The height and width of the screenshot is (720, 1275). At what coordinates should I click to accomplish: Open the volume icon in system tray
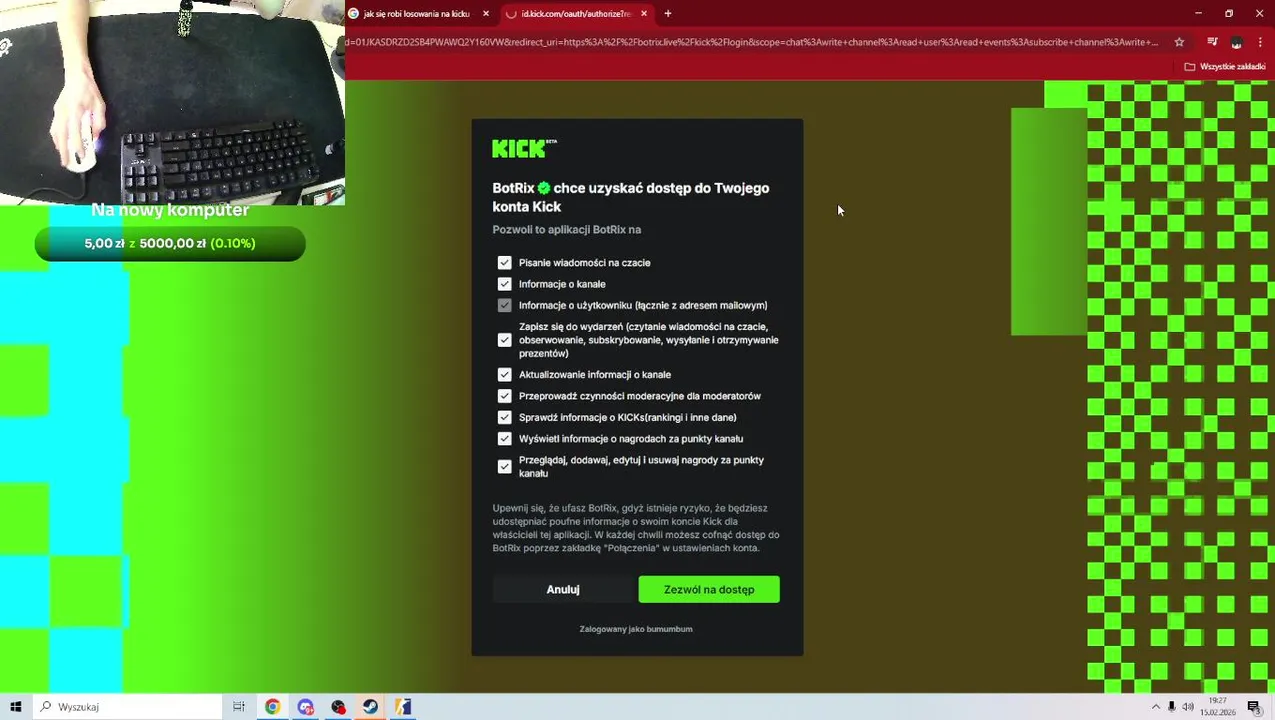pyautogui.click(x=1187, y=707)
